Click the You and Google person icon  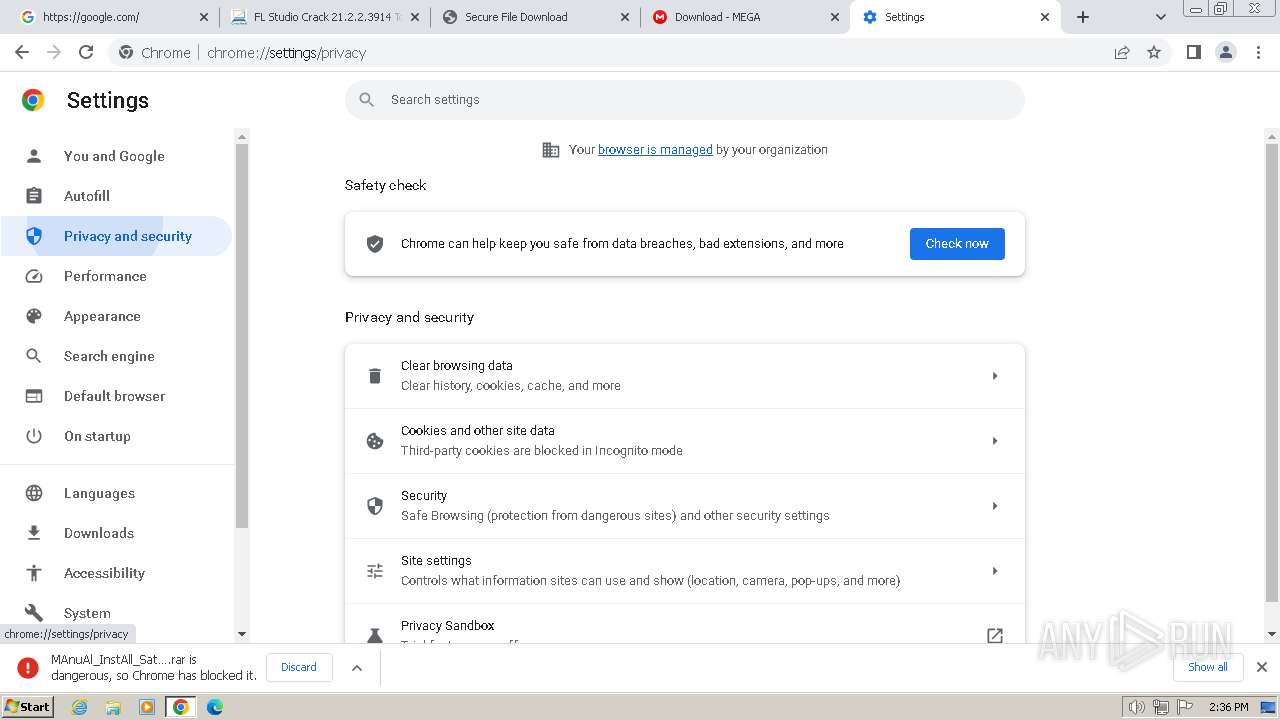[34, 156]
